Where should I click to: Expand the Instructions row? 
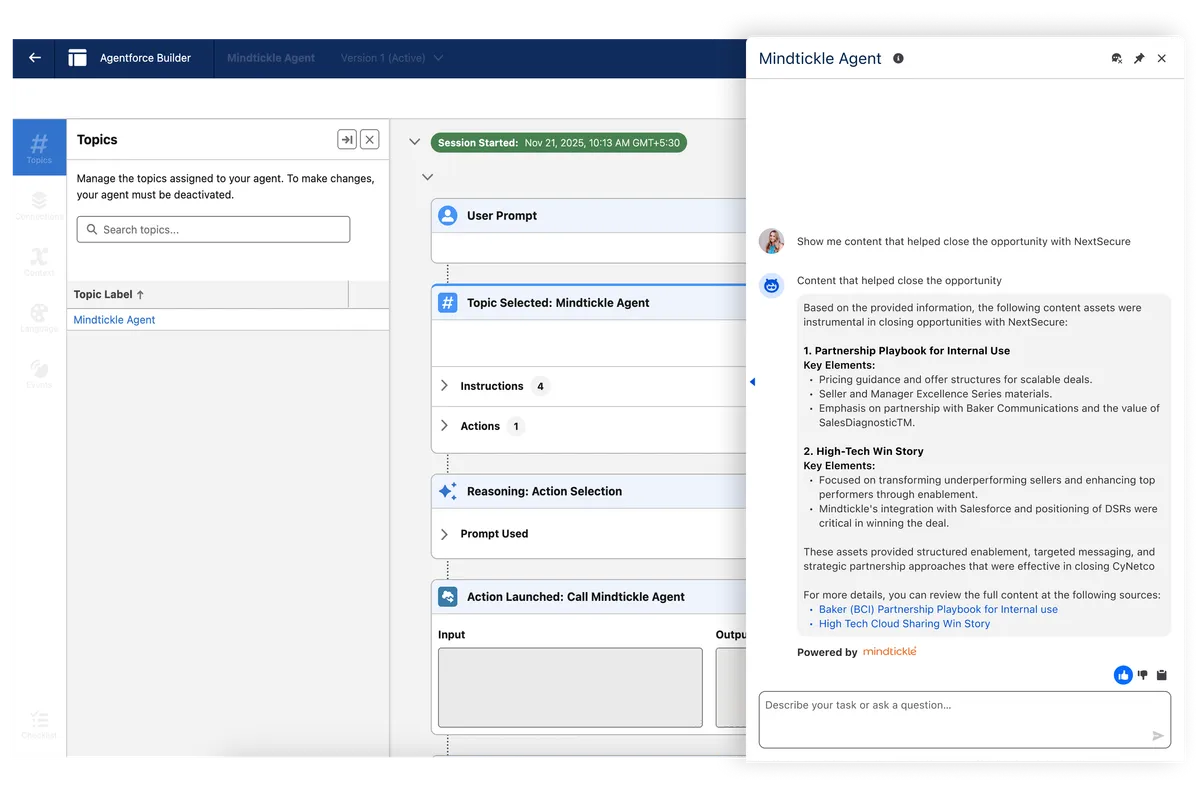point(445,386)
